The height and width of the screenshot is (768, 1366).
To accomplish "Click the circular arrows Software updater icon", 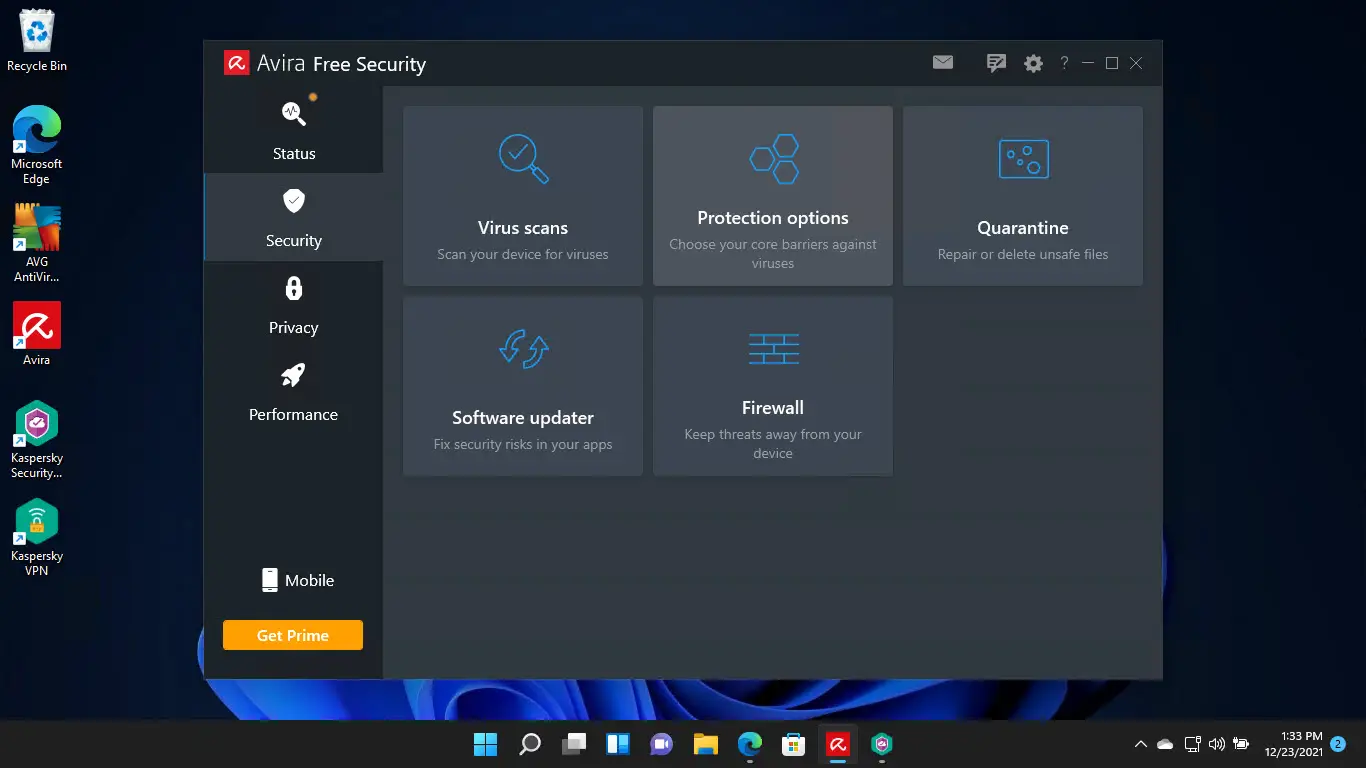I will [523, 349].
